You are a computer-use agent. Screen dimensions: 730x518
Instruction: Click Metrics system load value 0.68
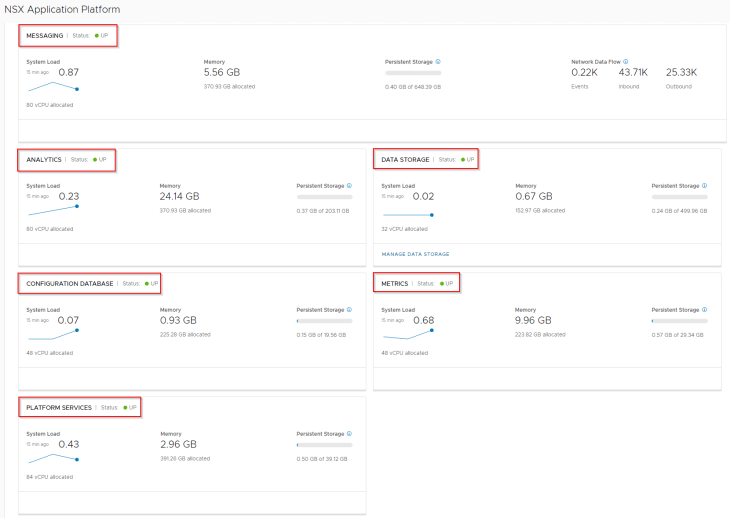tap(424, 320)
